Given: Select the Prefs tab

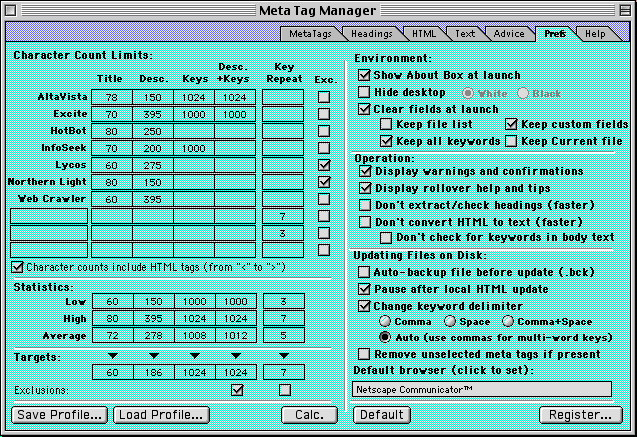Looking at the screenshot, I should click(555, 34).
